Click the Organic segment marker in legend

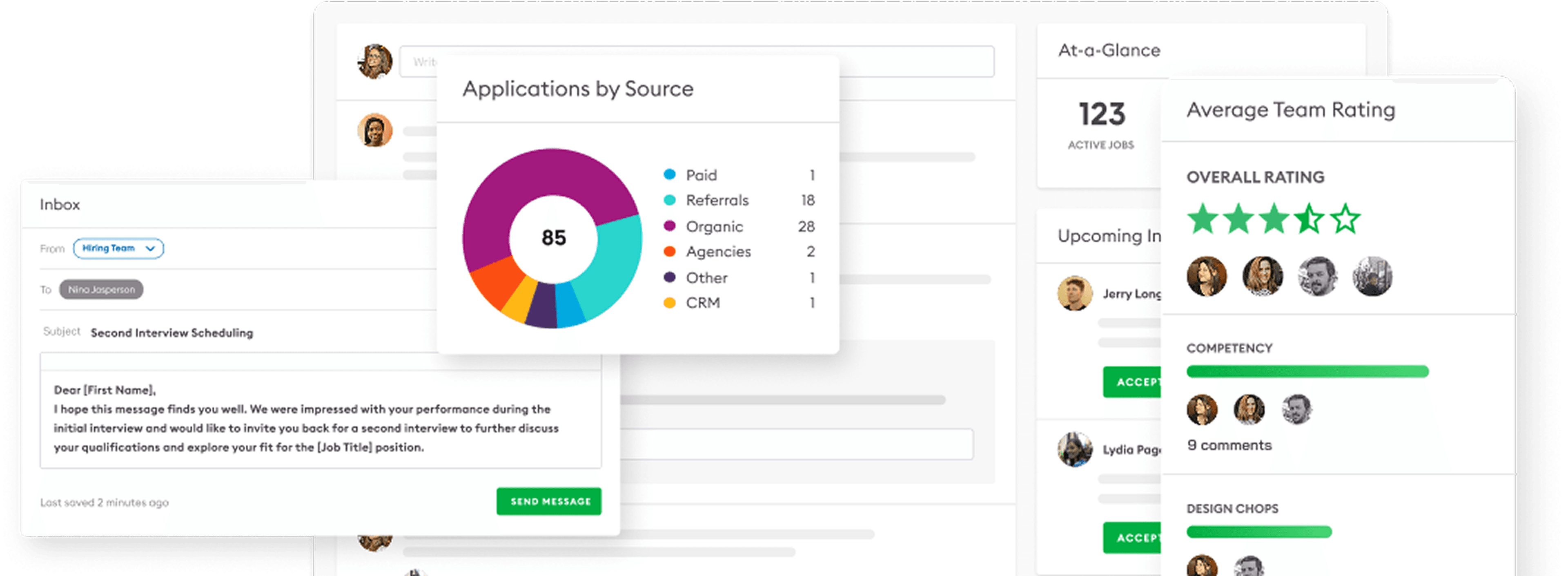(x=670, y=226)
